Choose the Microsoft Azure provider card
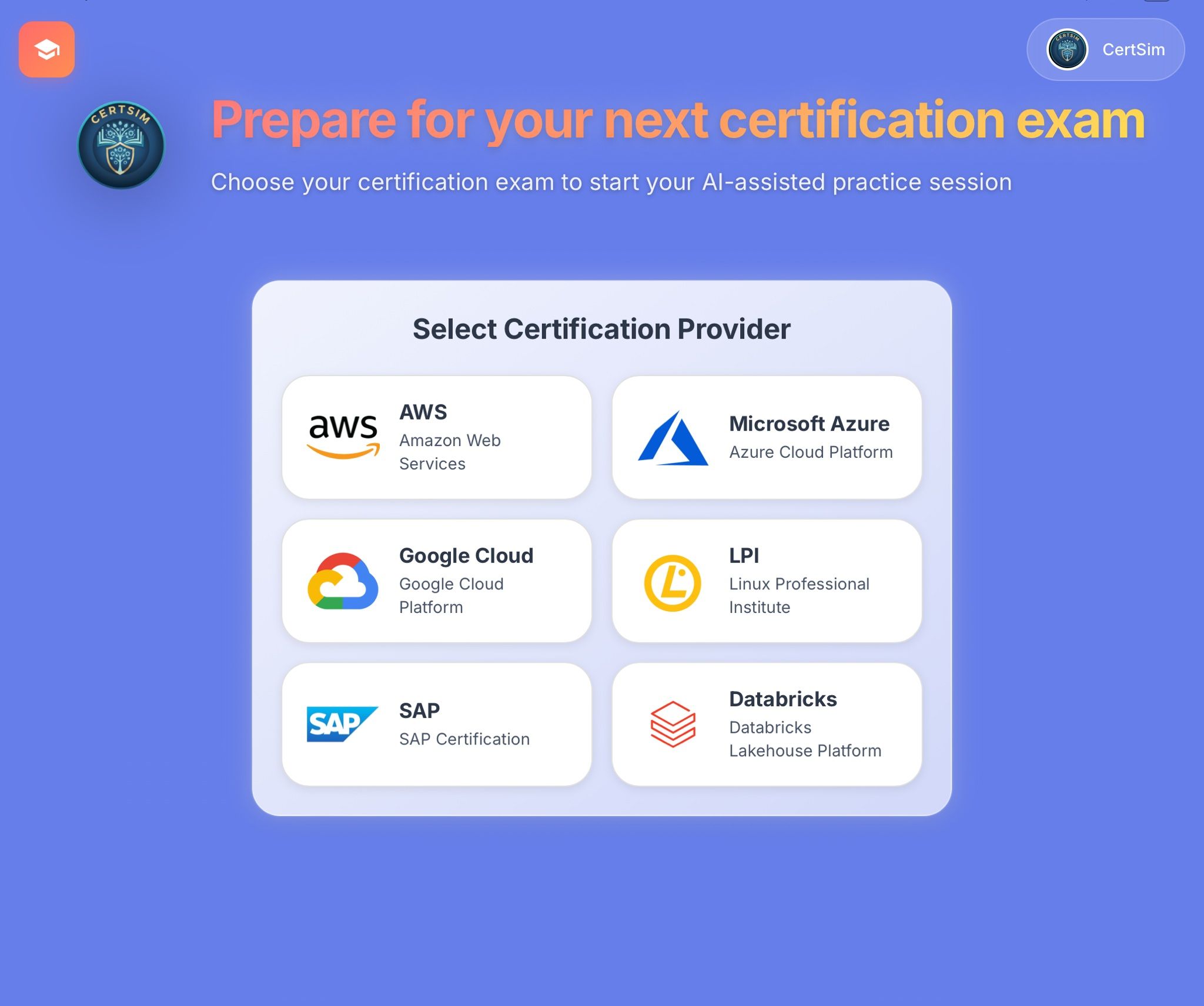 pos(767,437)
